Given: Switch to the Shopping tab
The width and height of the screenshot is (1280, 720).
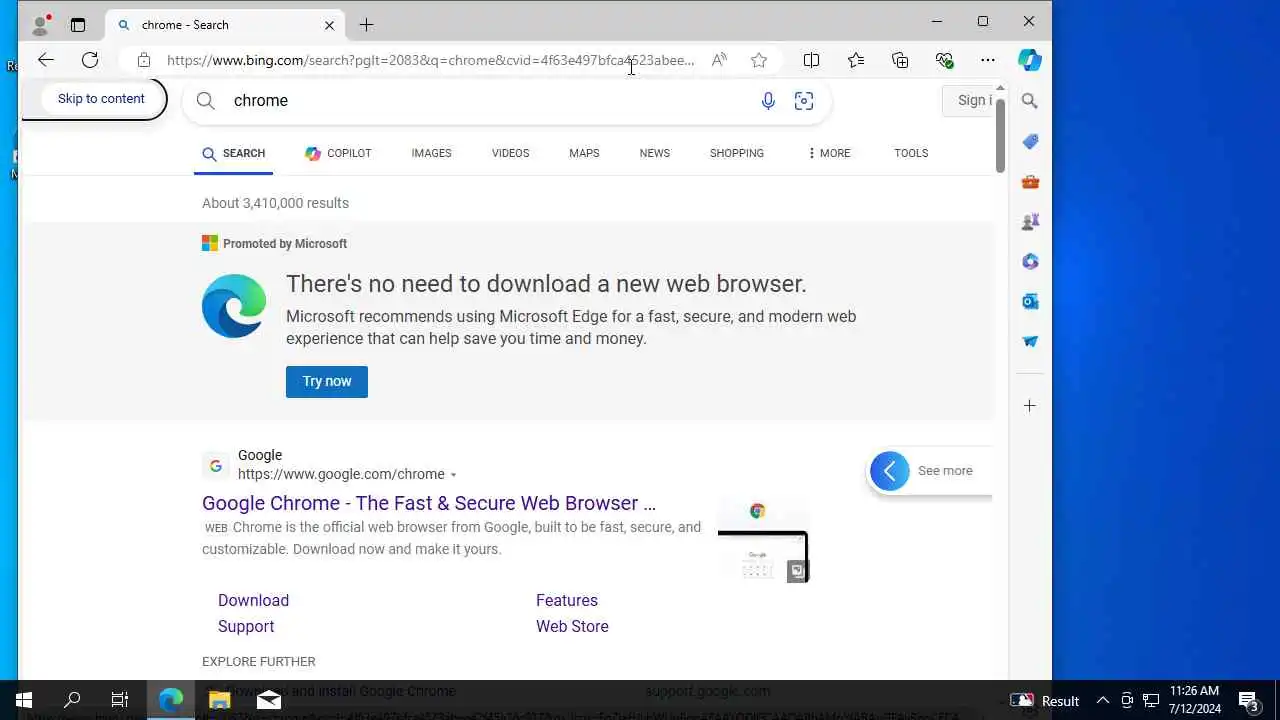Looking at the screenshot, I should click(737, 153).
